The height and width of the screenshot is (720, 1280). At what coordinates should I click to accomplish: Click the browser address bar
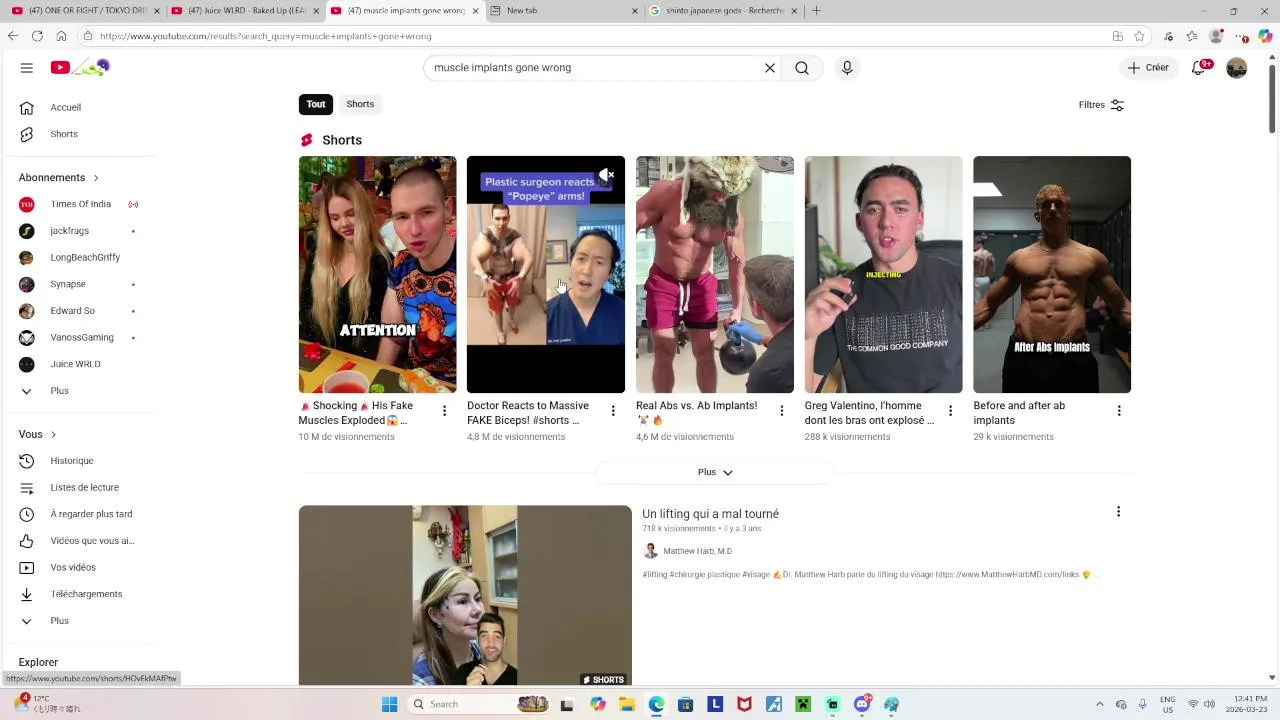point(600,36)
